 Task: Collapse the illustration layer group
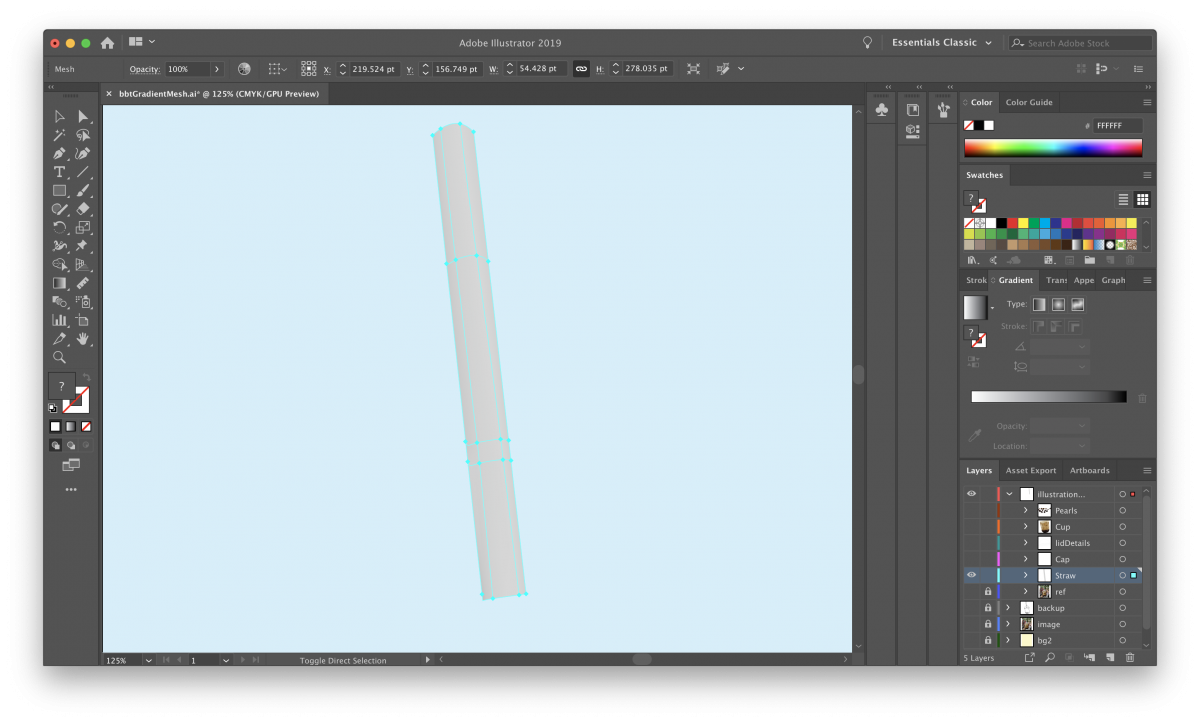(x=1008, y=493)
